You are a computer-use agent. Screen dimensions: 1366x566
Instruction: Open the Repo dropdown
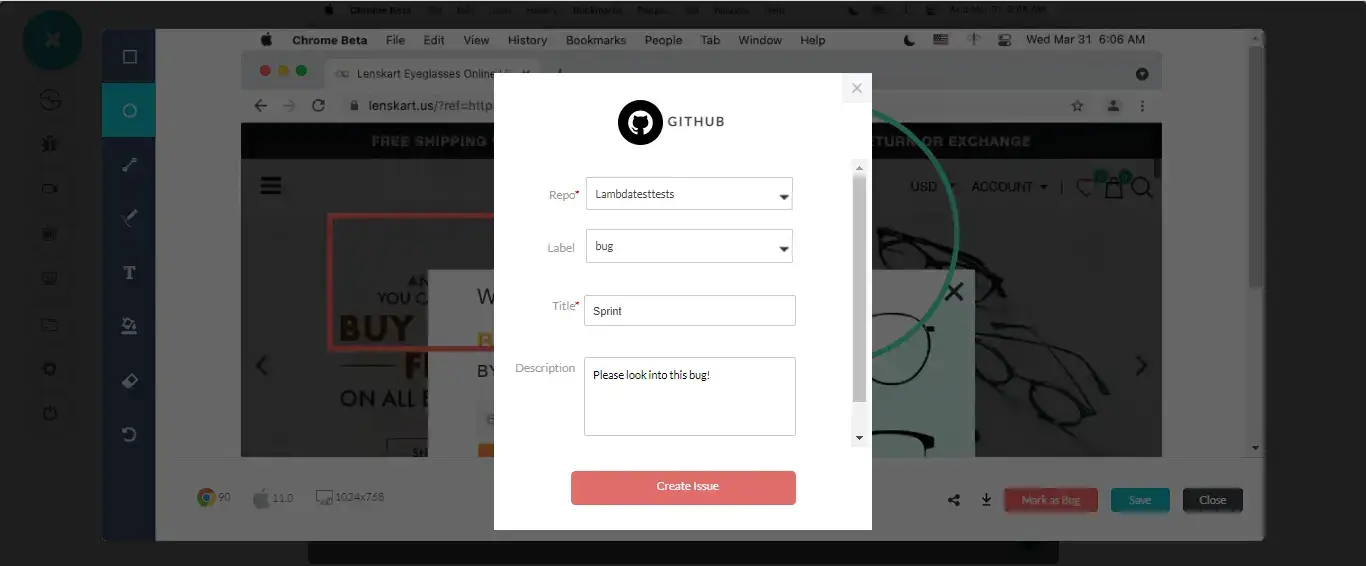(x=689, y=194)
